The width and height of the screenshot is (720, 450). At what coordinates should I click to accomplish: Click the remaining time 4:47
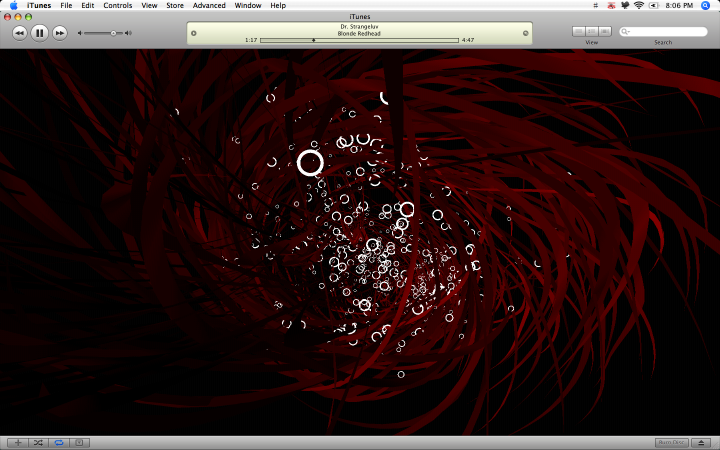[x=468, y=40]
